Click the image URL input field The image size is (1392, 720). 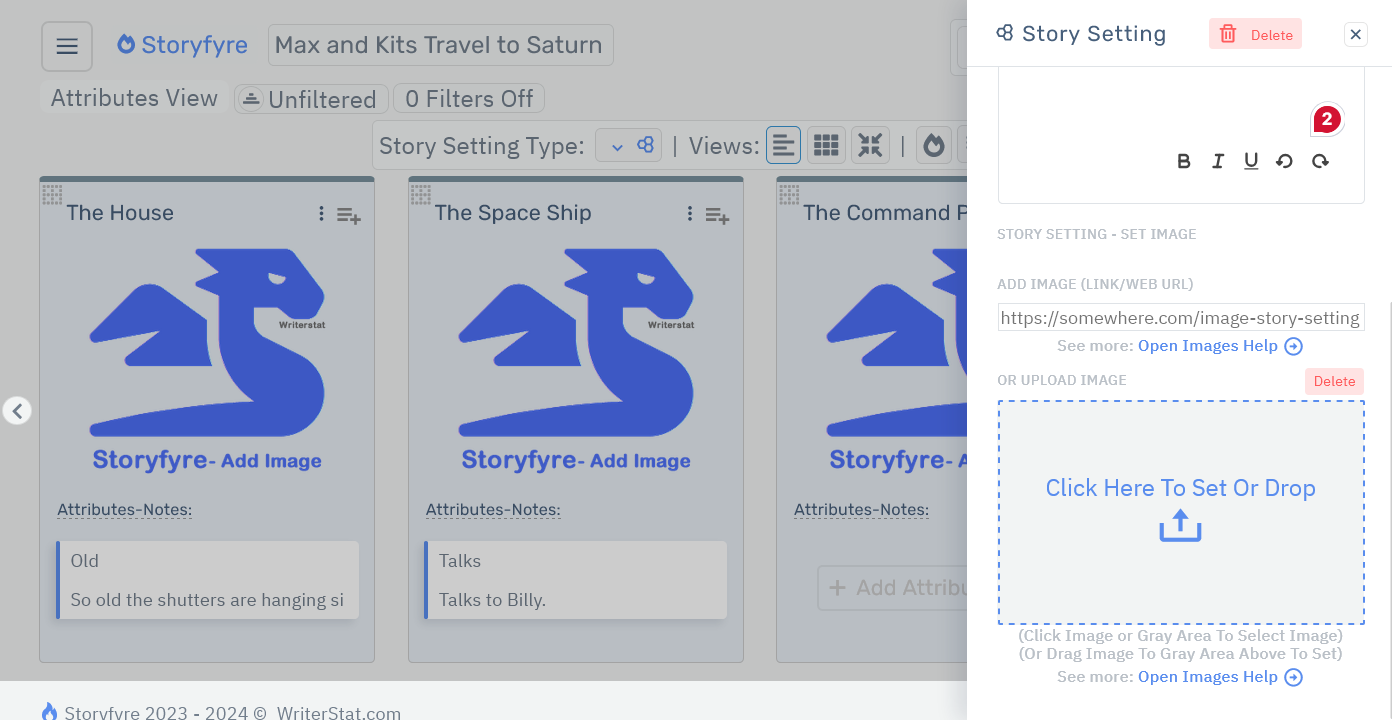point(1180,317)
